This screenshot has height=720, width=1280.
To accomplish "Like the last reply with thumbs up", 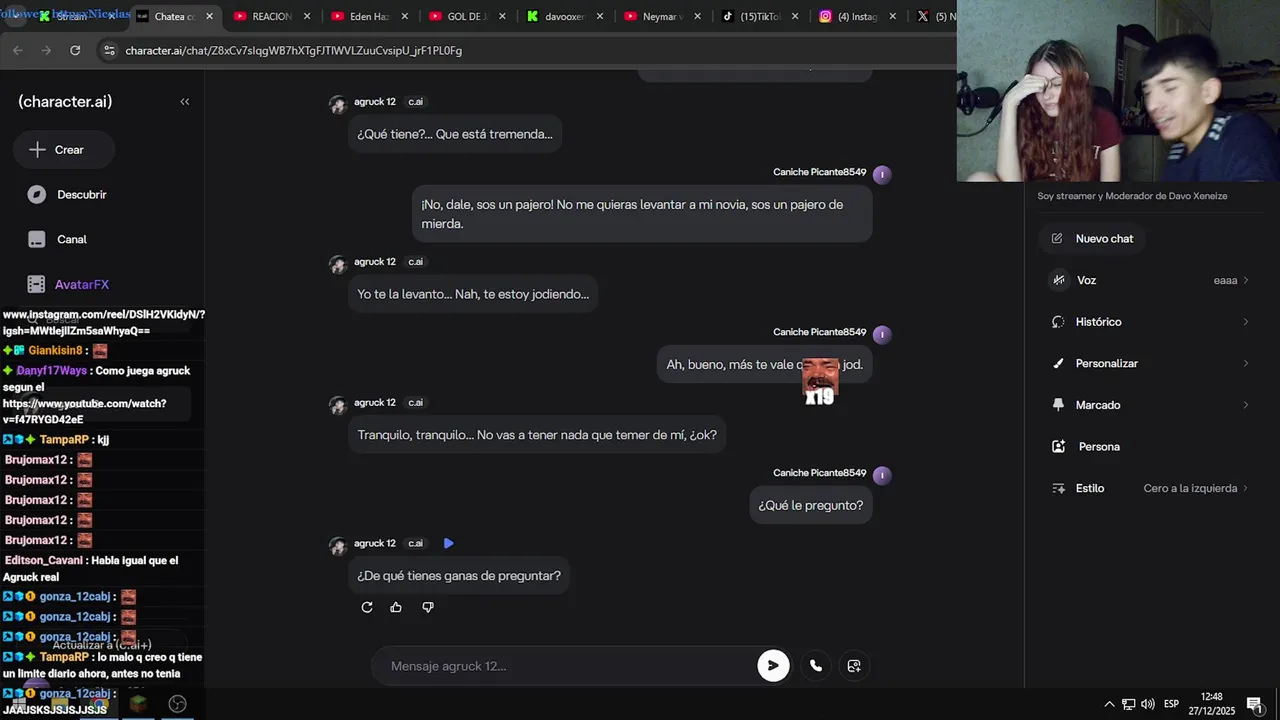I will tap(396, 607).
